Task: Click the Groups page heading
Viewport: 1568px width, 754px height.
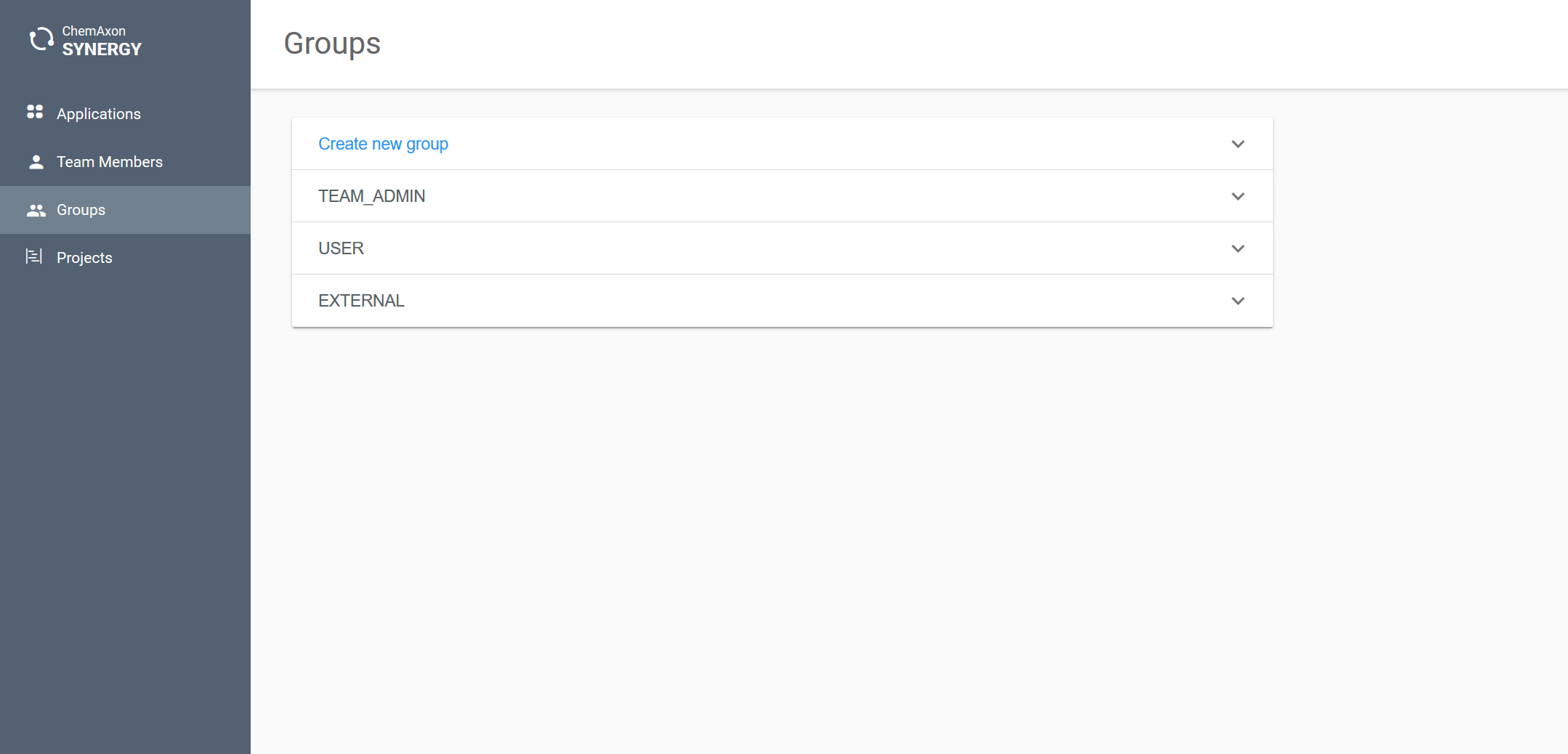Action: [332, 44]
